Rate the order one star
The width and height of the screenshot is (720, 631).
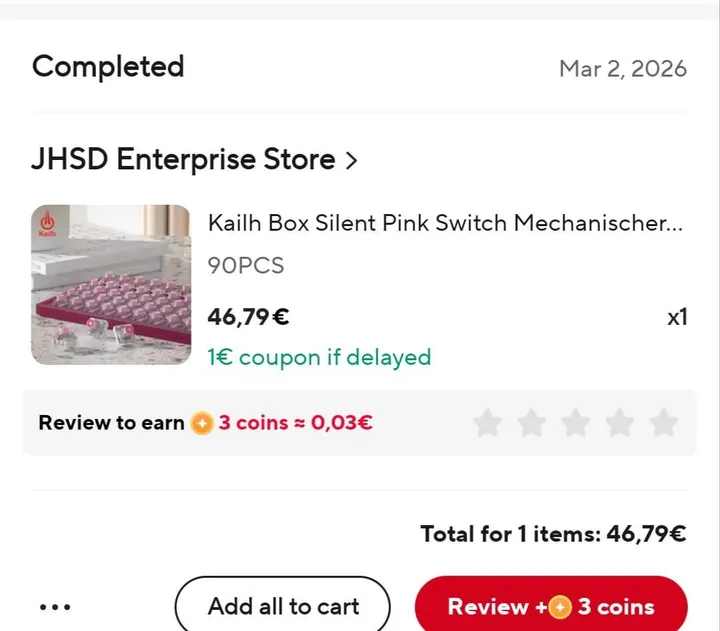click(x=487, y=423)
